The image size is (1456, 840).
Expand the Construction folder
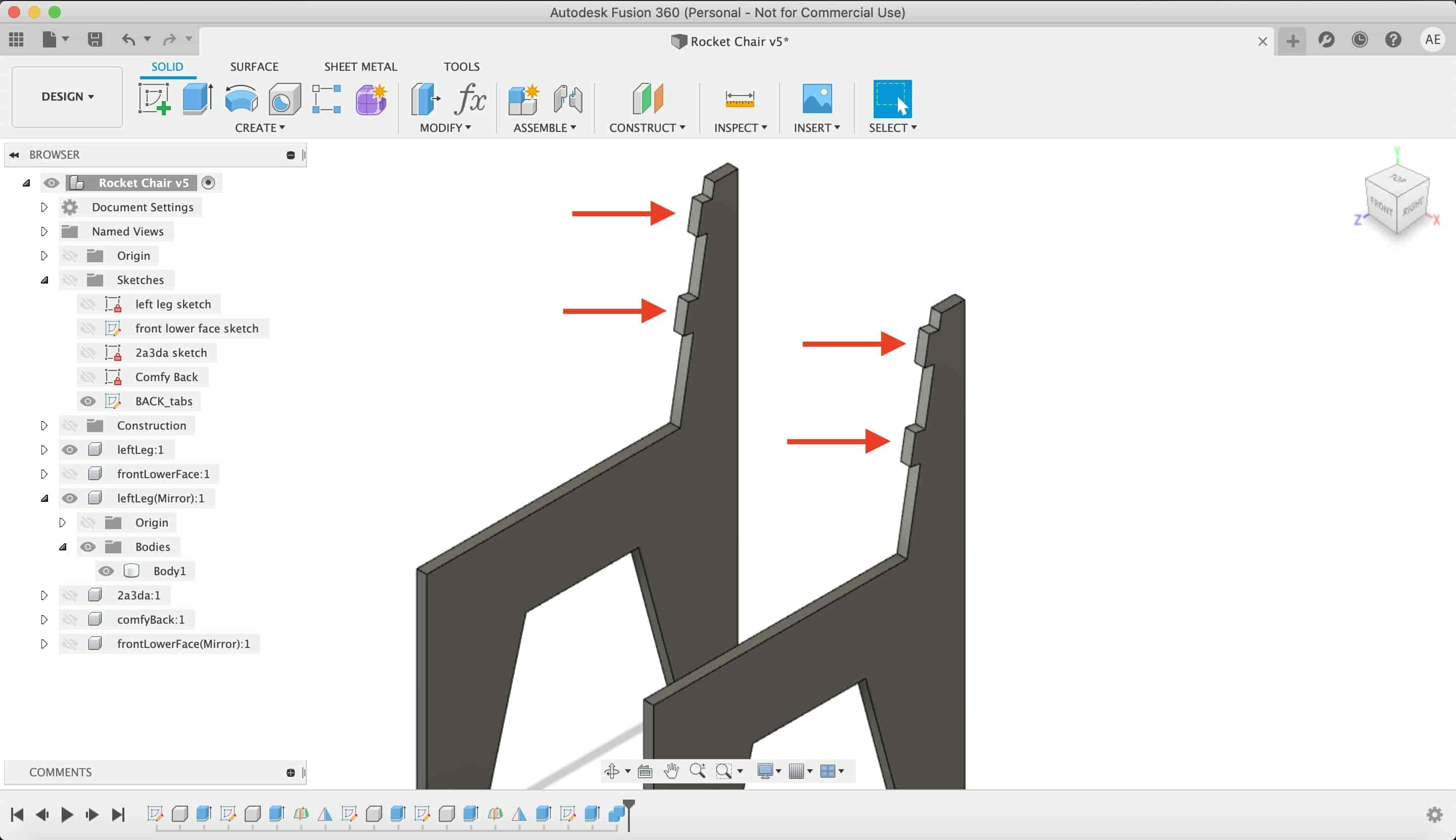[x=44, y=425]
